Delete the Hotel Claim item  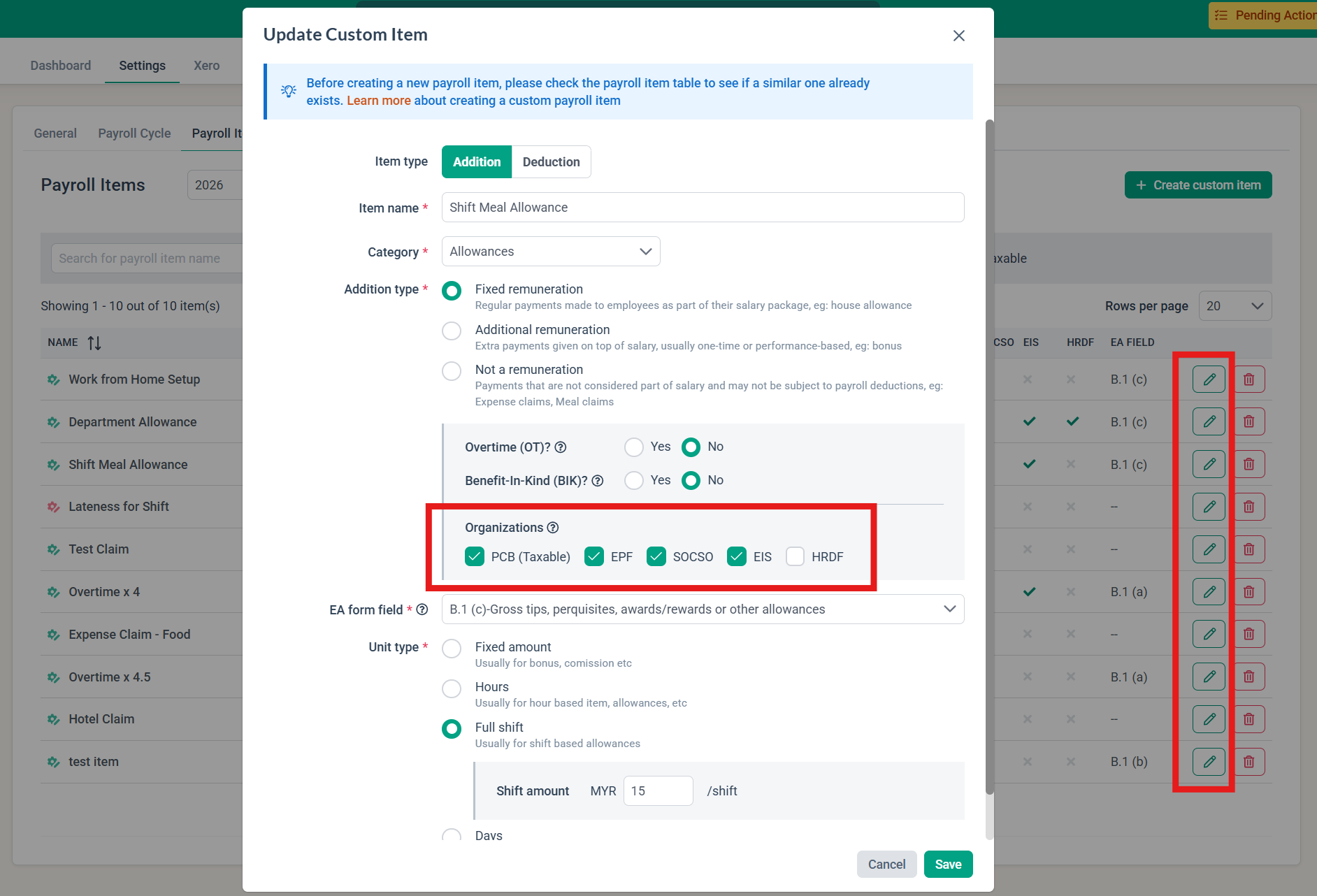pyautogui.click(x=1248, y=719)
